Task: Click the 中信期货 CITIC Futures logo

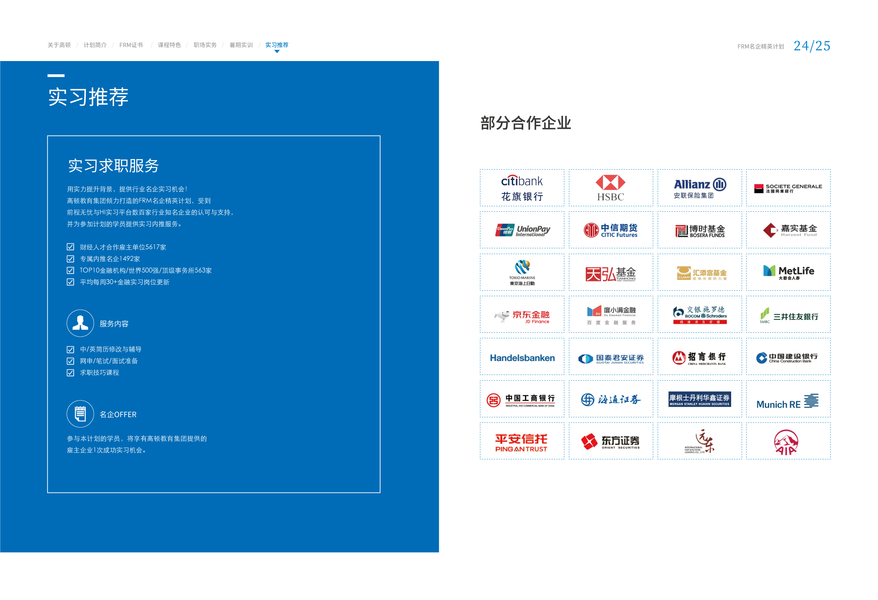Action: (x=610, y=230)
